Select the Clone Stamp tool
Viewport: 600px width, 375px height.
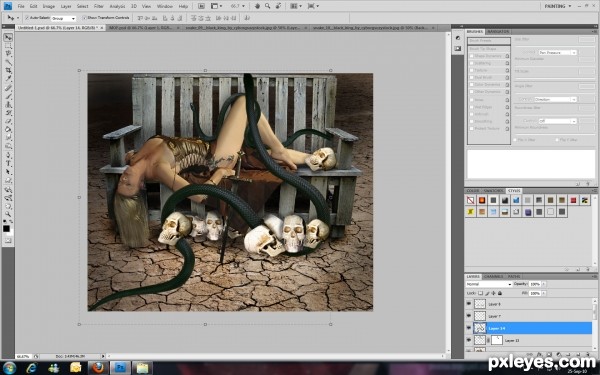[8, 105]
